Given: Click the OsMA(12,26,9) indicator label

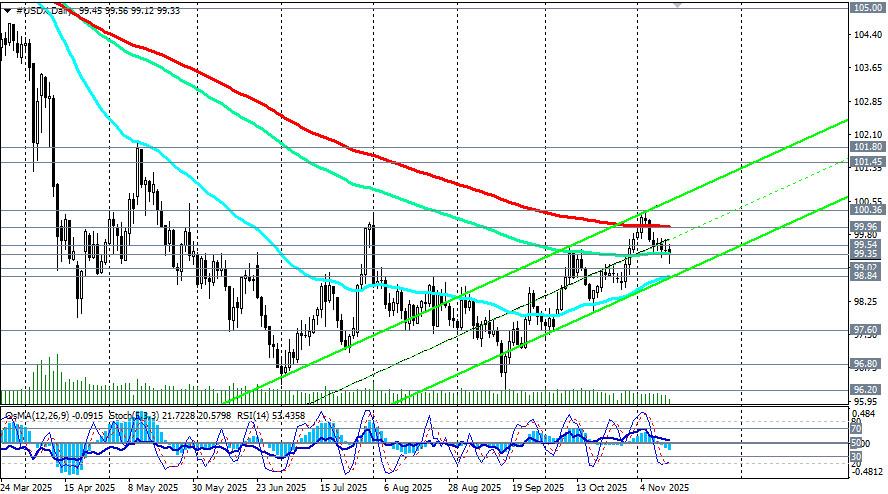Looking at the screenshot, I should point(36,416).
